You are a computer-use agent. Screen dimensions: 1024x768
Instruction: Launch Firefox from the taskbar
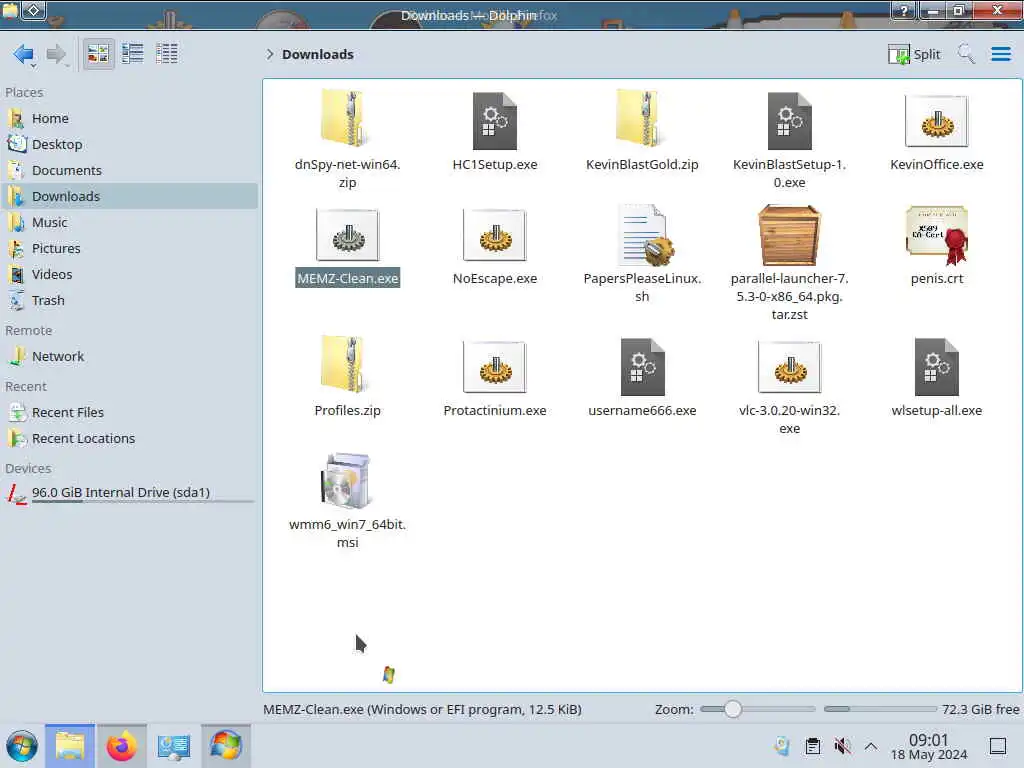pos(121,746)
